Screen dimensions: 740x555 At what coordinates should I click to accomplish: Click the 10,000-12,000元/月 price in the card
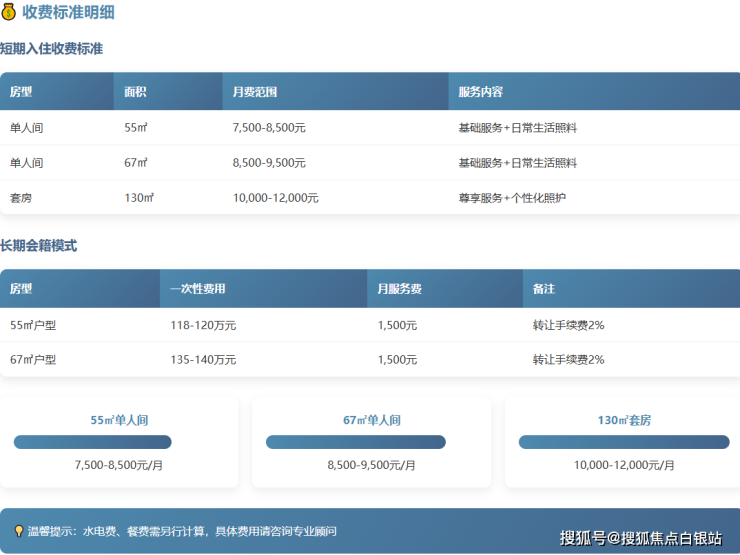(624, 465)
